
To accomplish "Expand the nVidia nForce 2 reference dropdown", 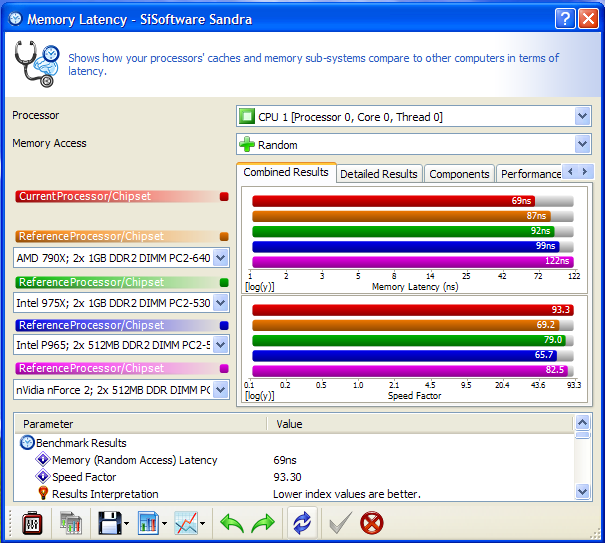I will pyautogui.click(x=221, y=389).
